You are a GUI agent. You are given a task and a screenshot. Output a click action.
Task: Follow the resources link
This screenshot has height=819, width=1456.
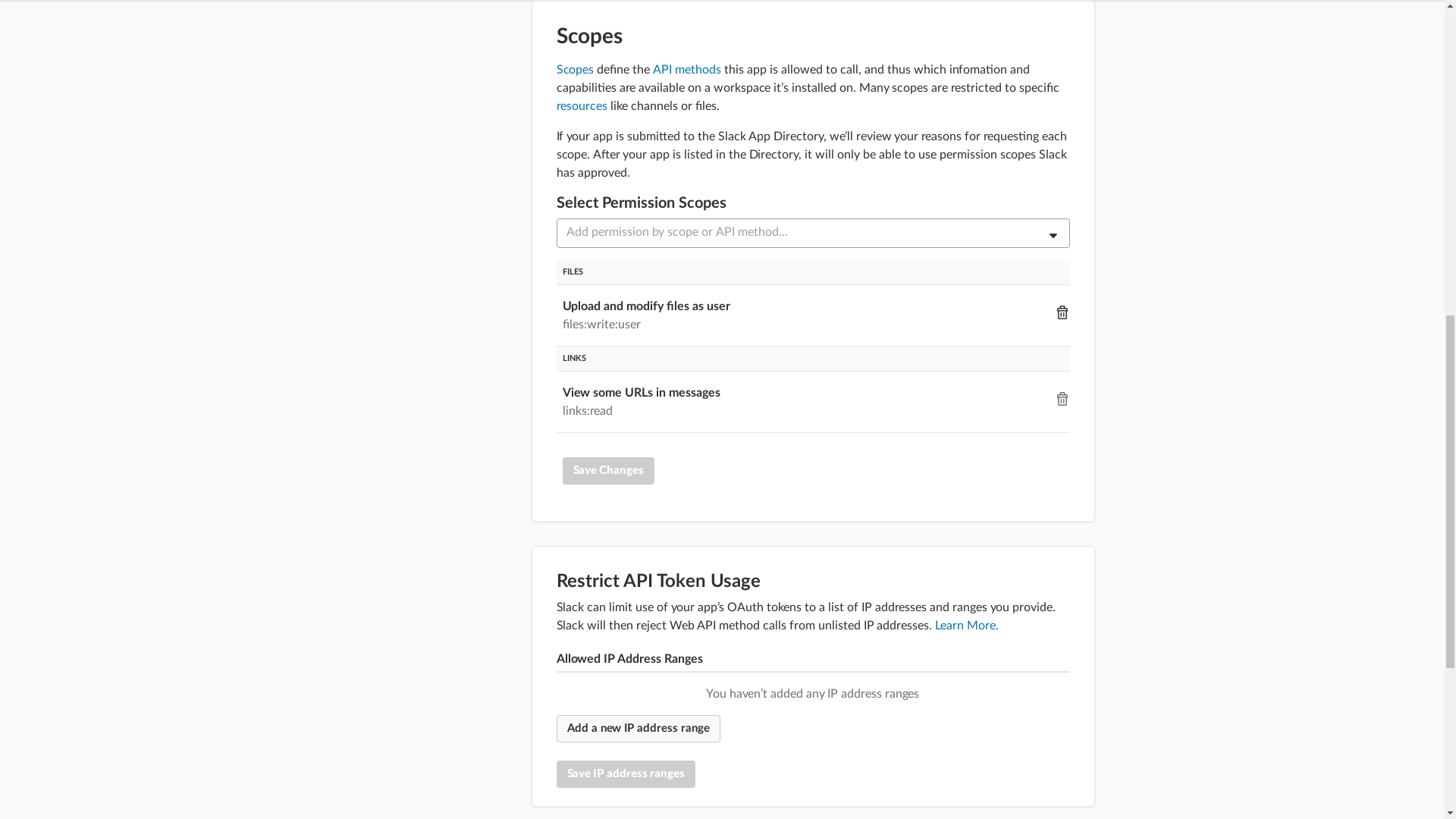582,106
